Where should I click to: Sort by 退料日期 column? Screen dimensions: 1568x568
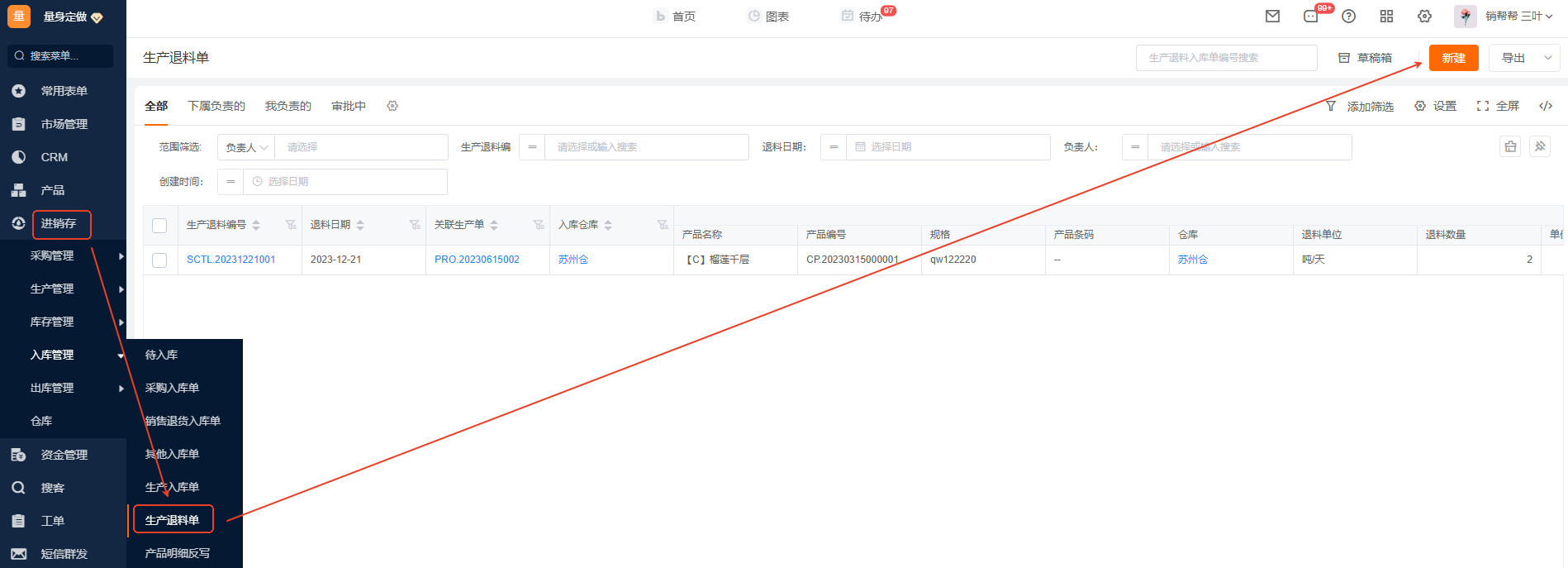tap(360, 225)
